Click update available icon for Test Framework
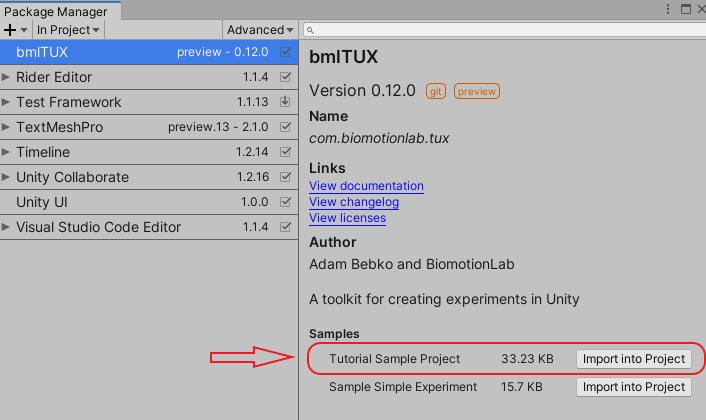The width and height of the screenshot is (706, 420). click(x=285, y=102)
